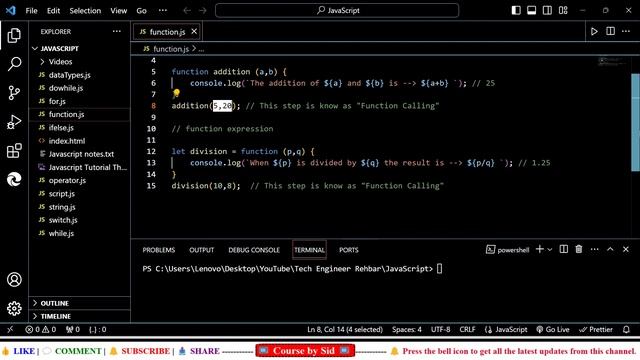Expand the Videos folder
Viewport: 640px width, 360px height.
pyautogui.click(x=60, y=62)
